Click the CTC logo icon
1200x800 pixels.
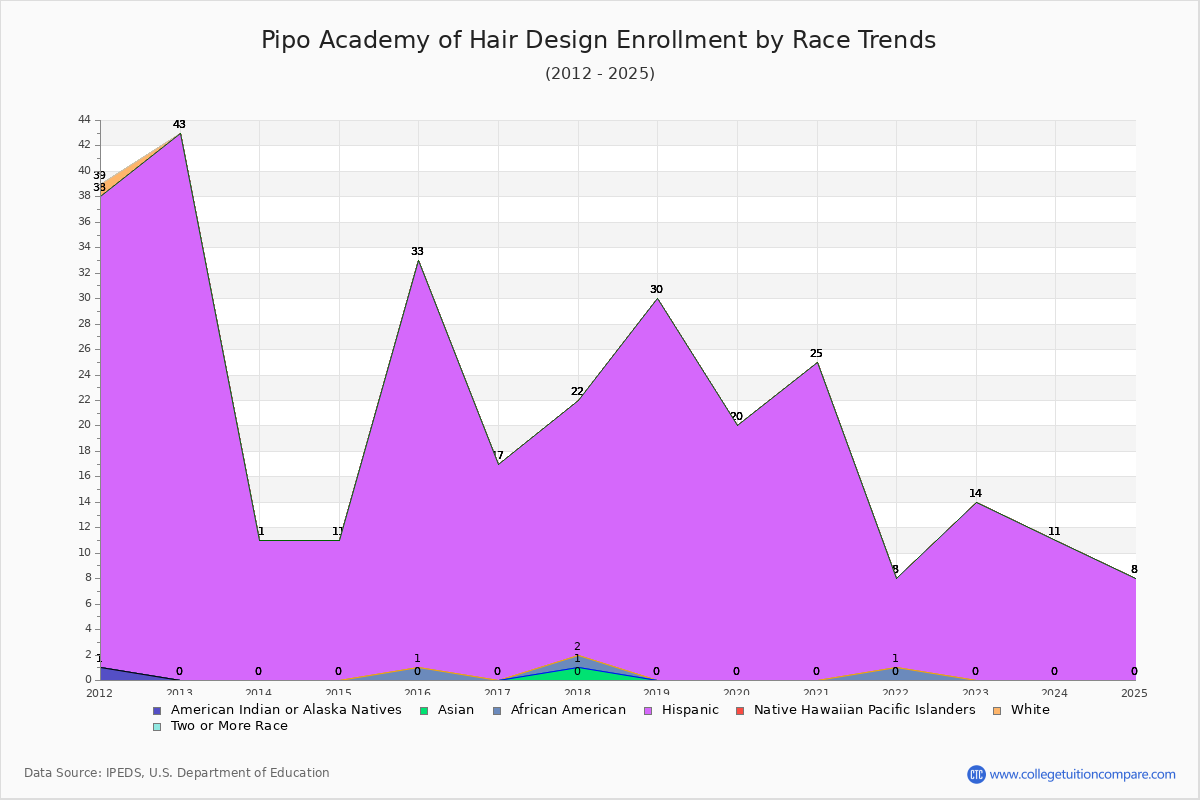pos(976,774)
